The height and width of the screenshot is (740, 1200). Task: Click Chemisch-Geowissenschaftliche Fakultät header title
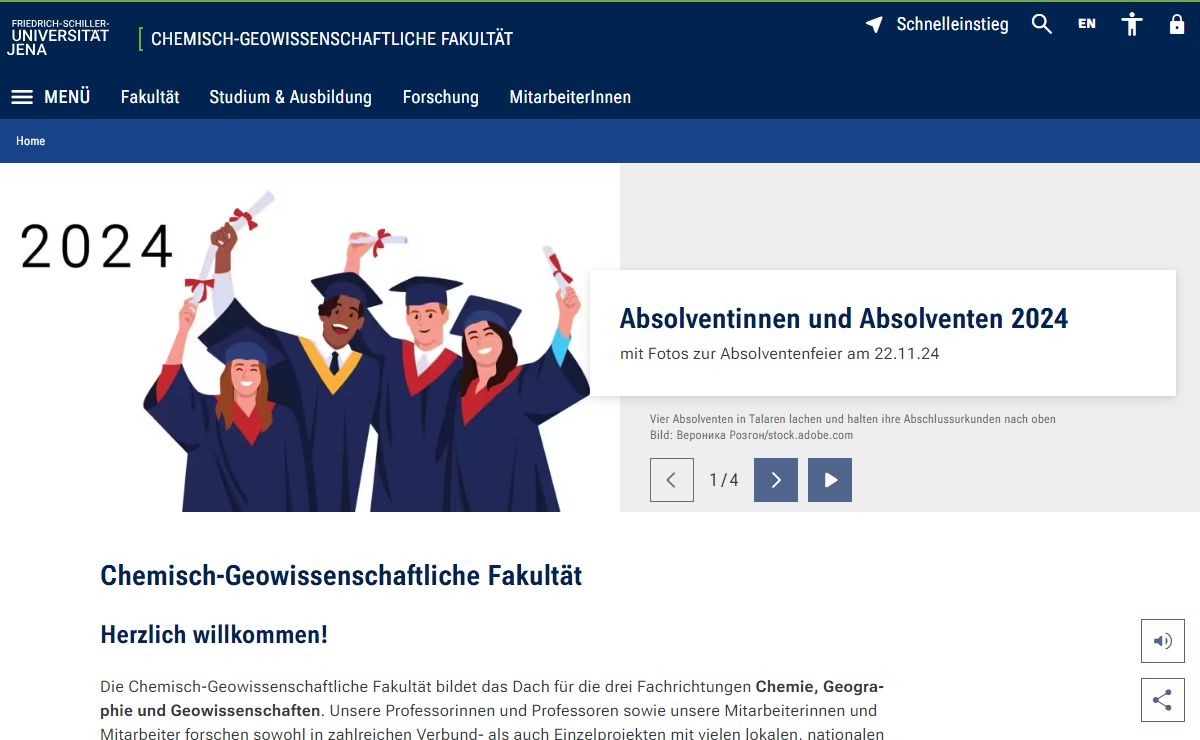click(x=331, y=39)
